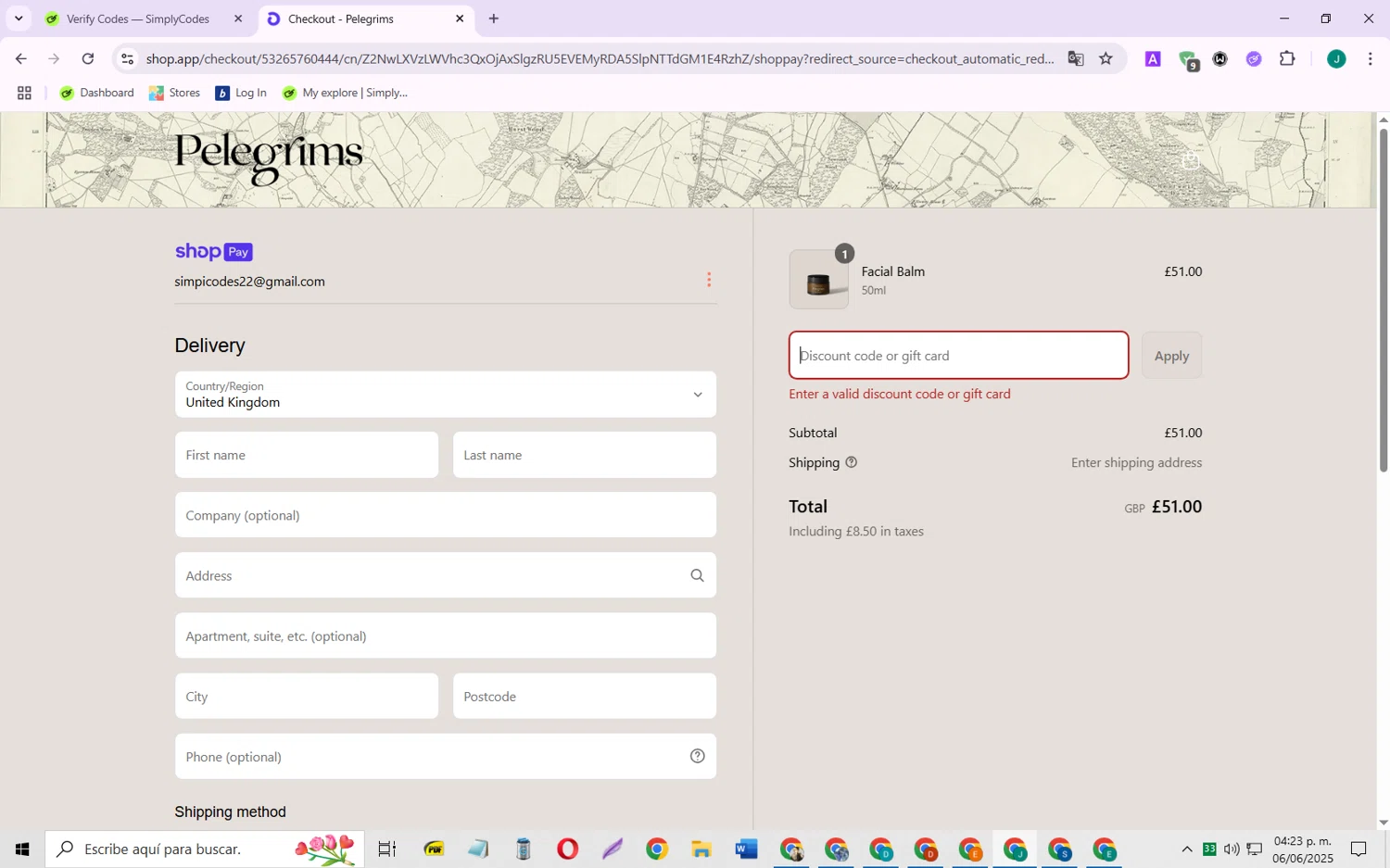
Task: Click the browser address bar URL
Action: (x=600, y=59)
